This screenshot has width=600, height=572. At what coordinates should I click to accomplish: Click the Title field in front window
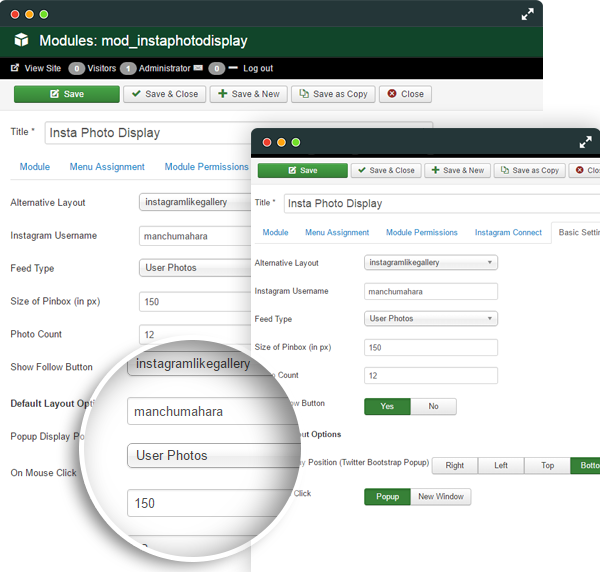(x=442, y=204)
